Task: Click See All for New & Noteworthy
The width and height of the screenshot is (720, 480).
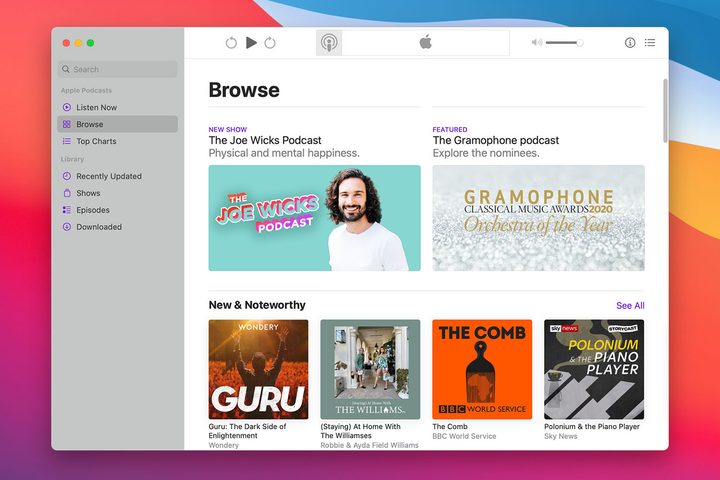Action: click(x=630, y=306)
